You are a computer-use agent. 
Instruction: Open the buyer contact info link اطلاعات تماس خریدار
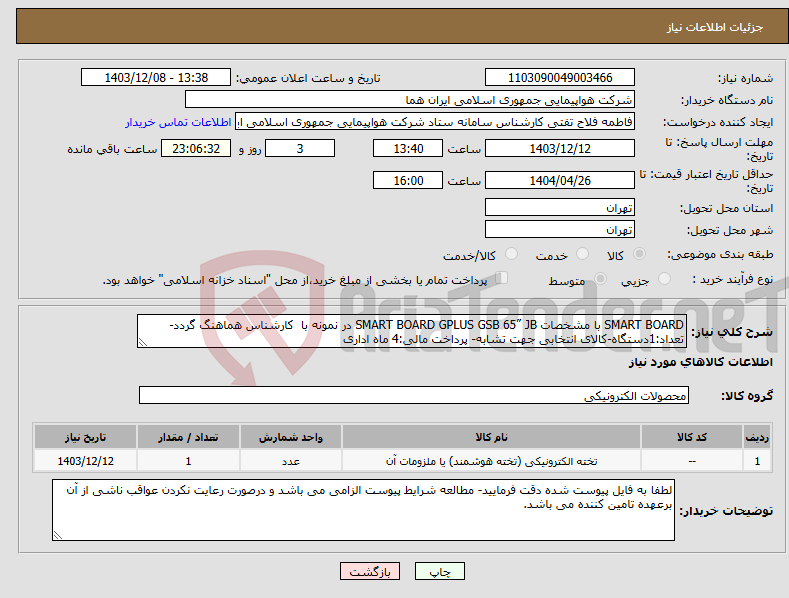(x=178, y=122)
